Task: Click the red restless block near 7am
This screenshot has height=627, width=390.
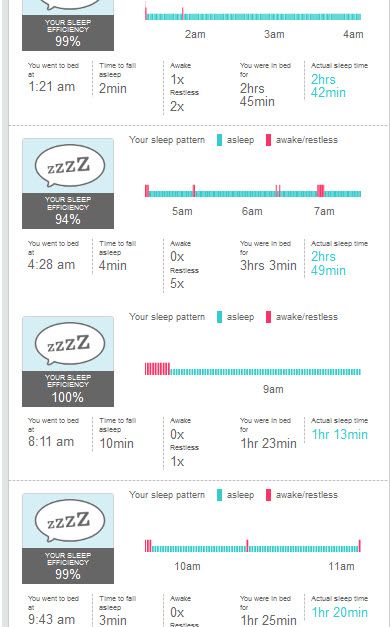Action: coord(320,191)
